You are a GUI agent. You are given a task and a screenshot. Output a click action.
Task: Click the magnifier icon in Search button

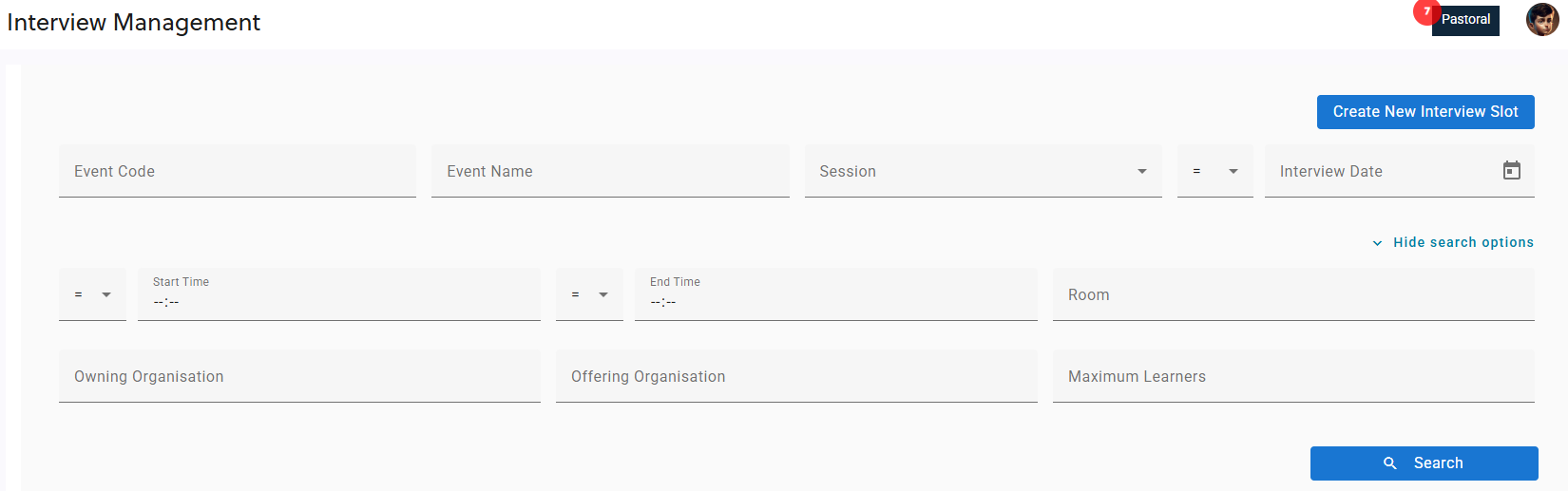(x=1390, y=463)
